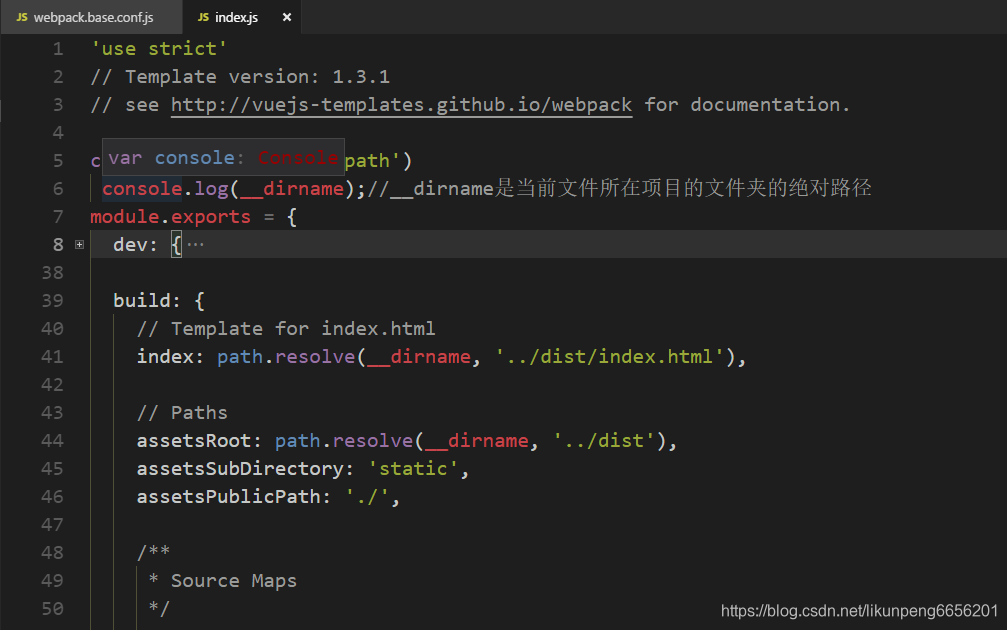Click path.resolve on line 41
Screen dimensions: 1007x630
coord(286,356)
